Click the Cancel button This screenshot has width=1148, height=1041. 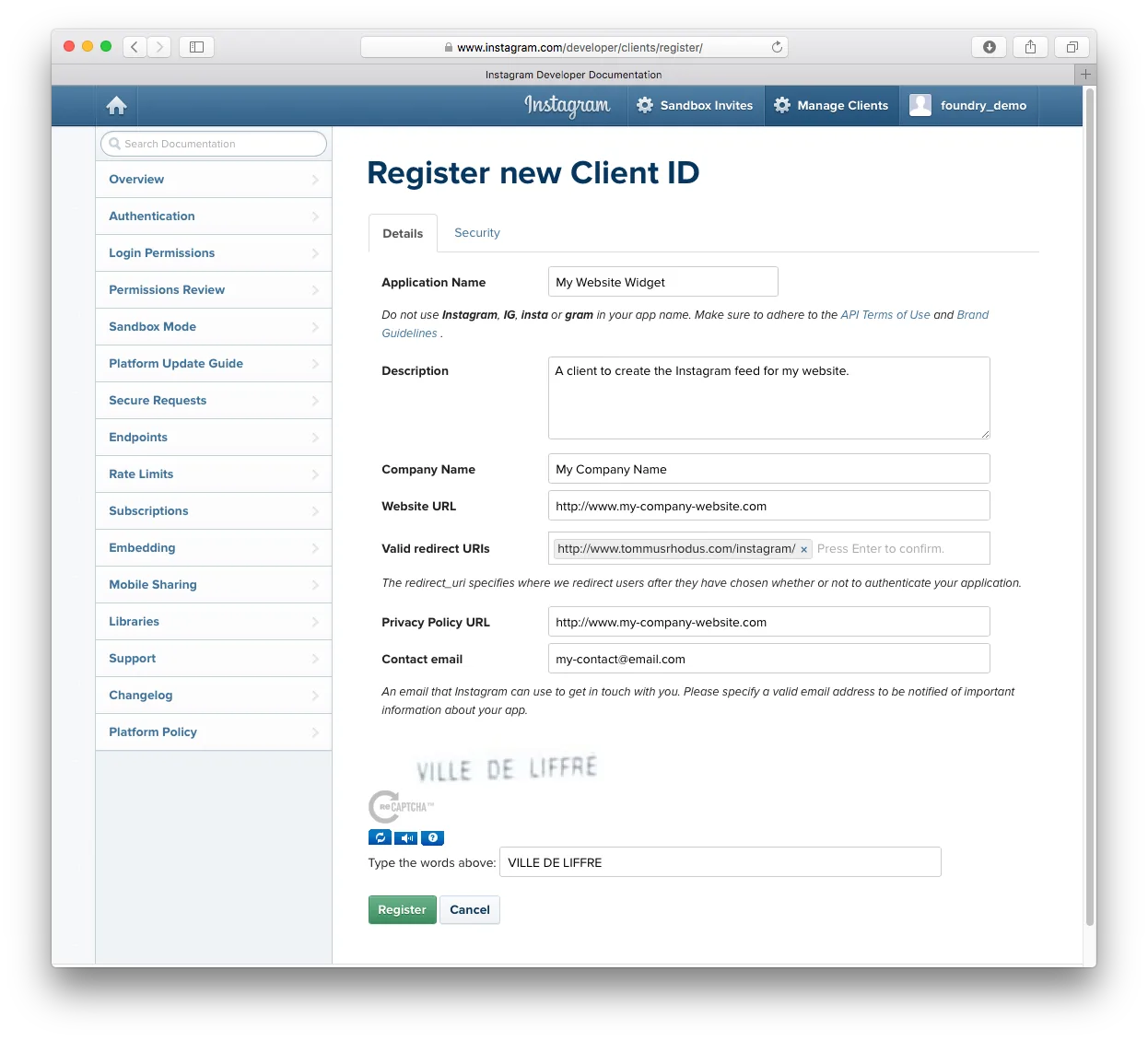(x=470, y=910)
